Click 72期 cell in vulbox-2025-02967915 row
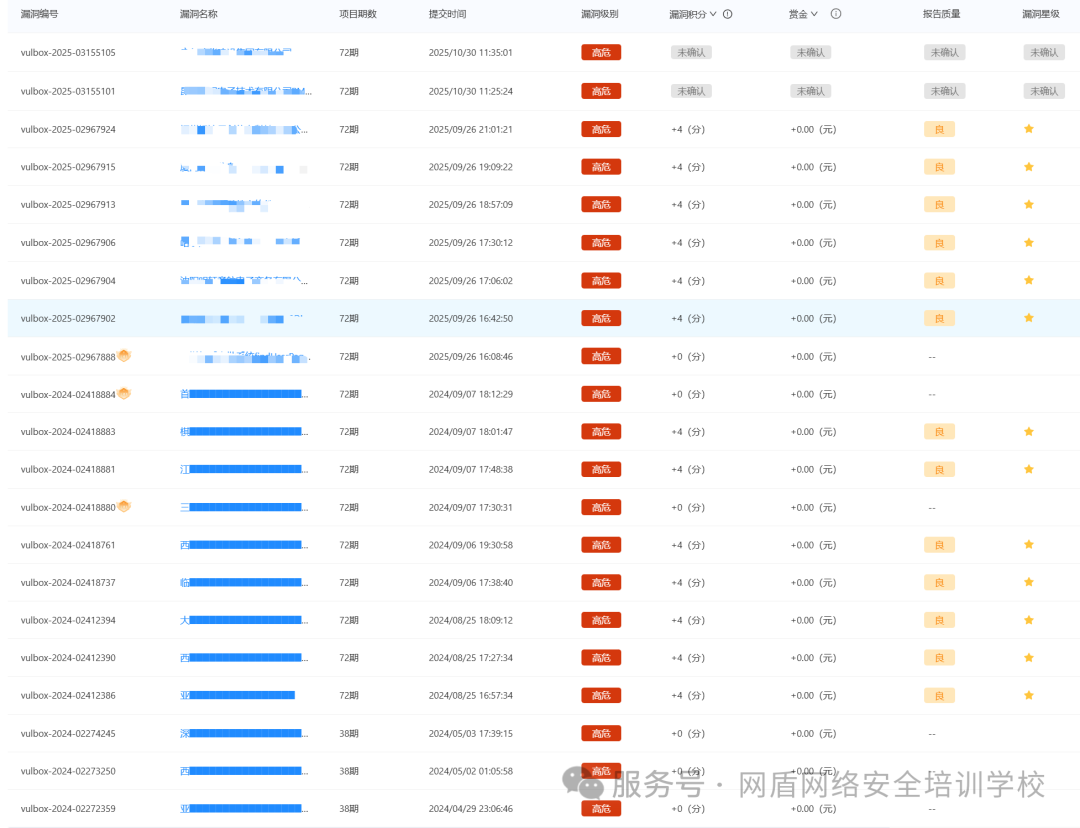Viewport: 1080px width, 828px height. (x=349, y=167)
